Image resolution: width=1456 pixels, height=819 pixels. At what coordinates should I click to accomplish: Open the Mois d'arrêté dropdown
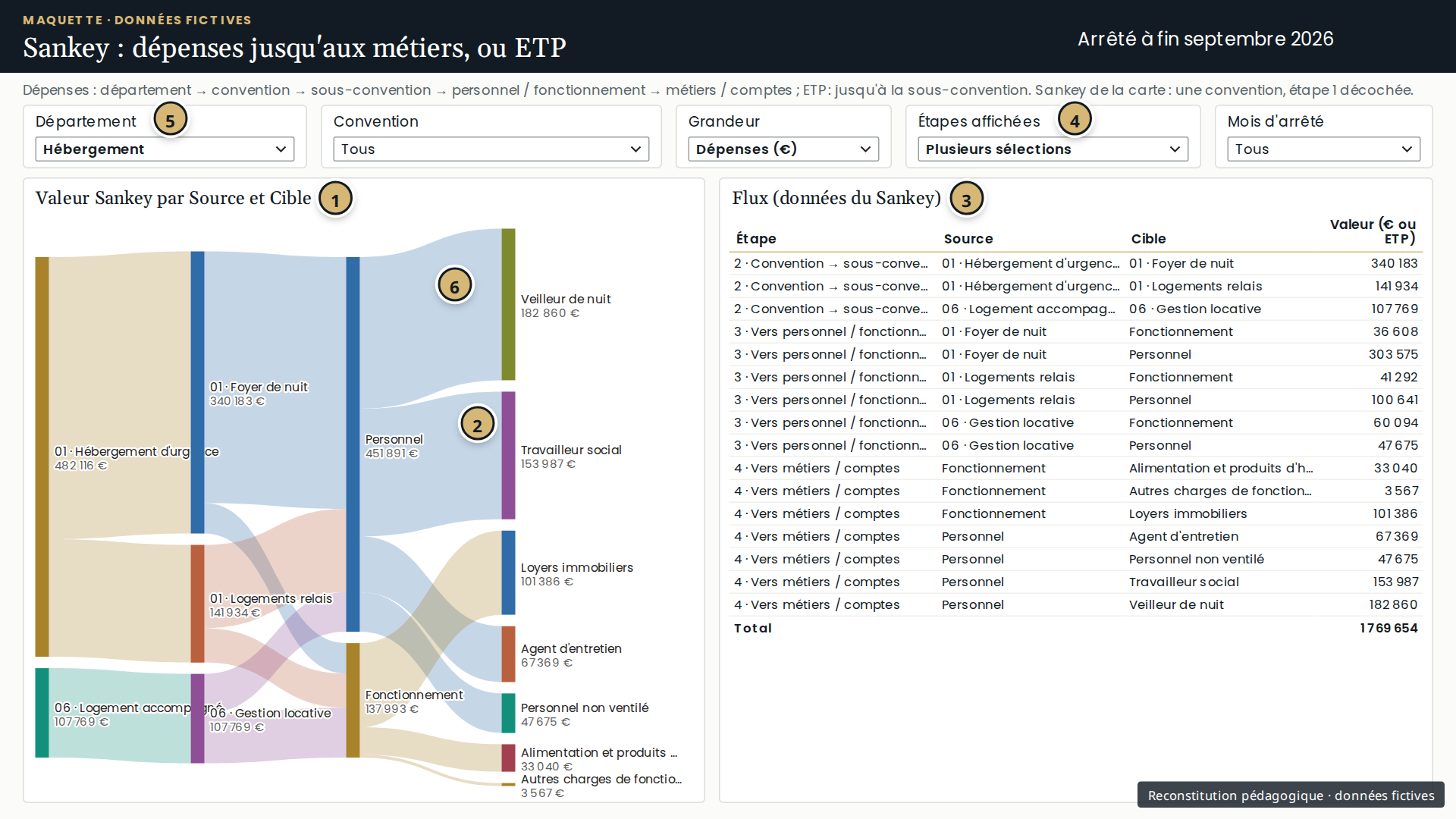[1323, 149]
